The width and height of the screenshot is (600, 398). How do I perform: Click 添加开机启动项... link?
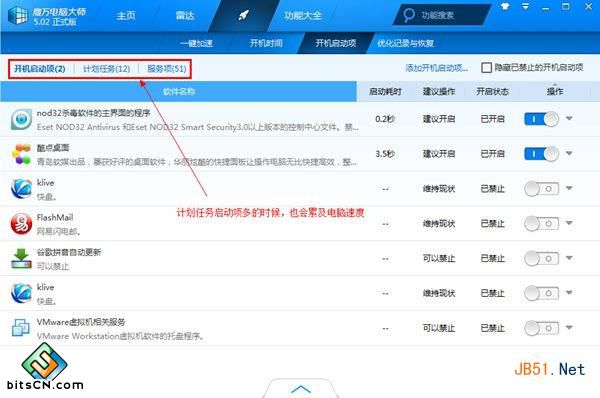pos(437,68)
